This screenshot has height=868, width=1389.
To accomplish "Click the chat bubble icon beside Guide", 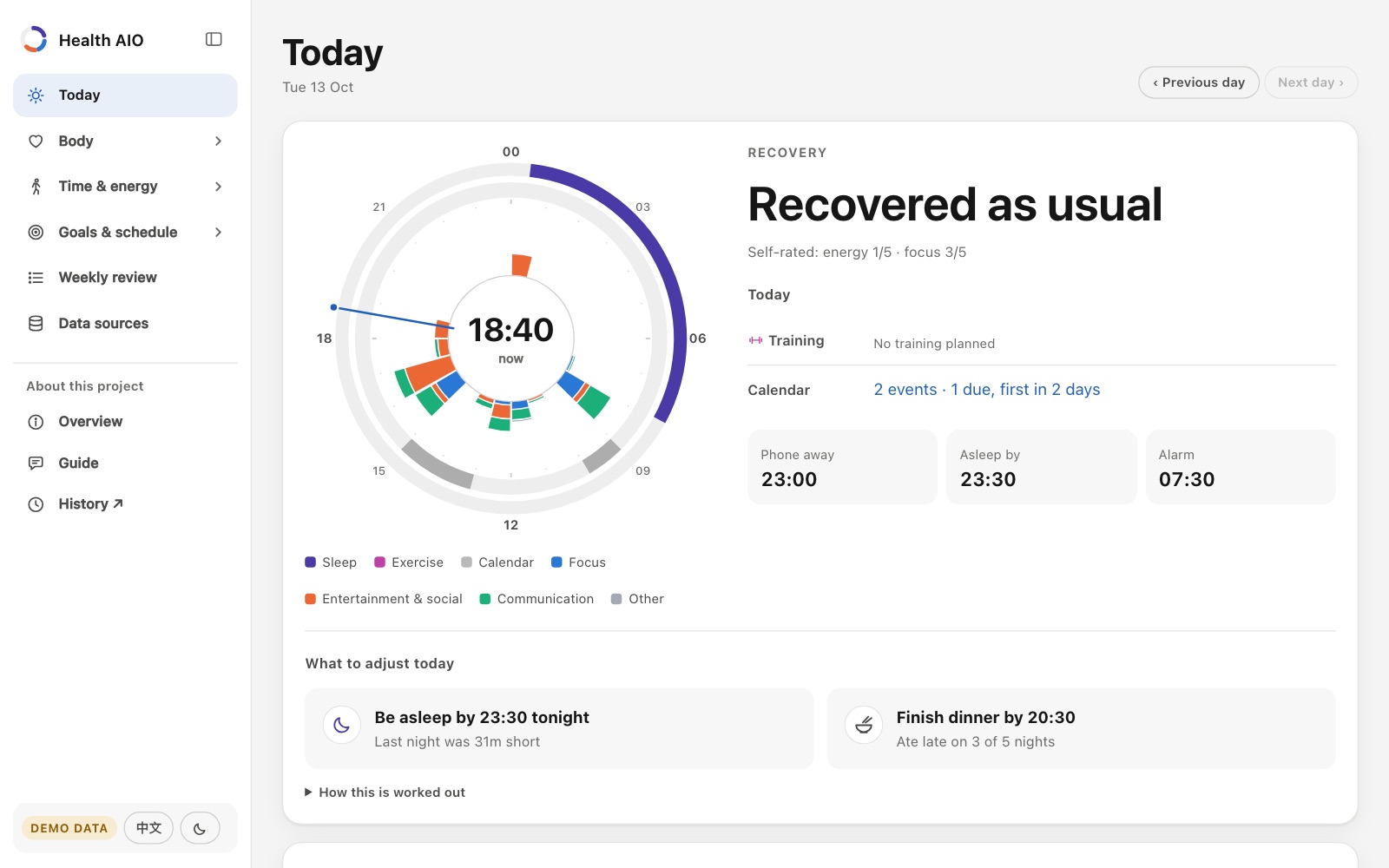I will [36, 464].
